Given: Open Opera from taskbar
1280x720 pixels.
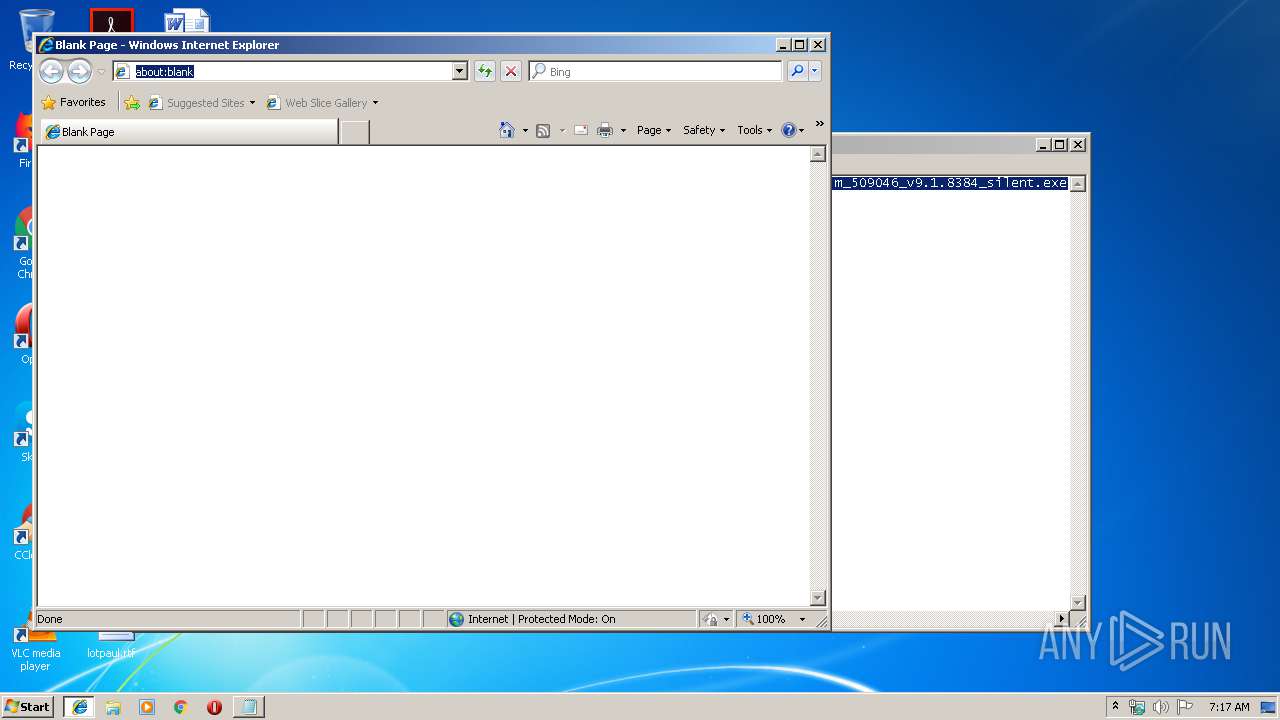Looking at the screenshot, I should 214,706.
